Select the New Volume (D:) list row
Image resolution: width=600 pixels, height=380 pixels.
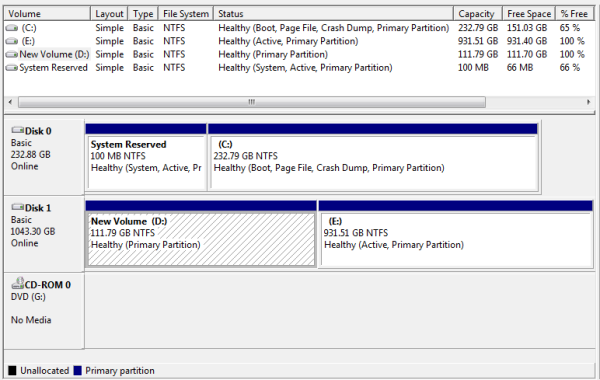click(x=298, y=54)
